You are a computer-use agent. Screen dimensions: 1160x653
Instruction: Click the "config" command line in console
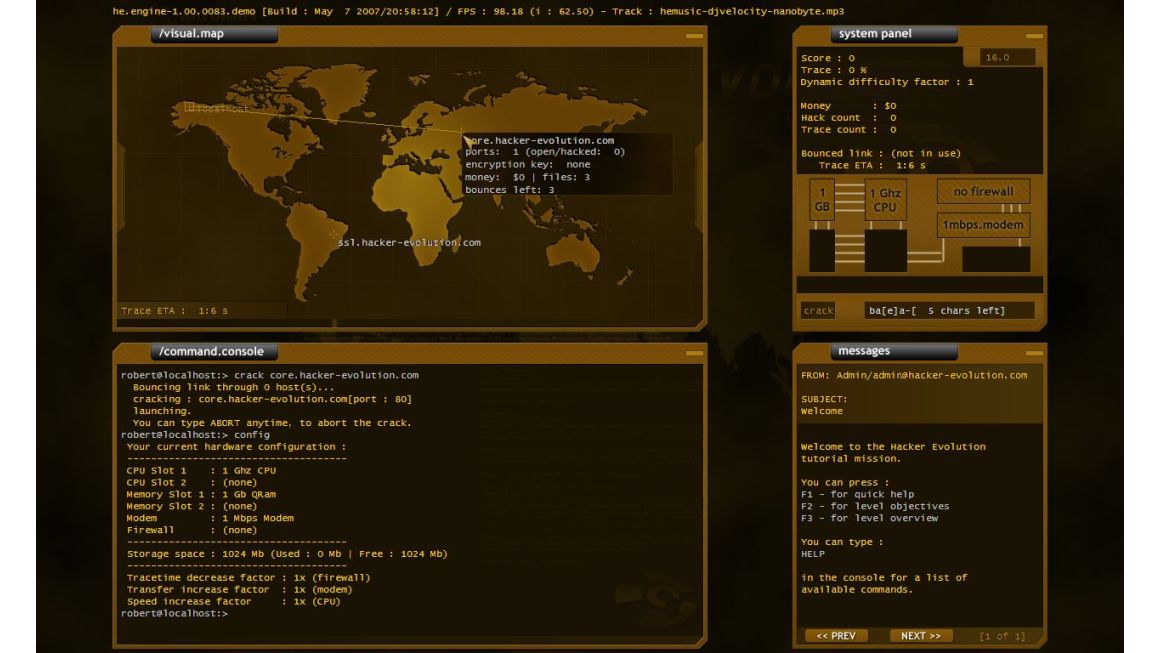pos(196,434)
